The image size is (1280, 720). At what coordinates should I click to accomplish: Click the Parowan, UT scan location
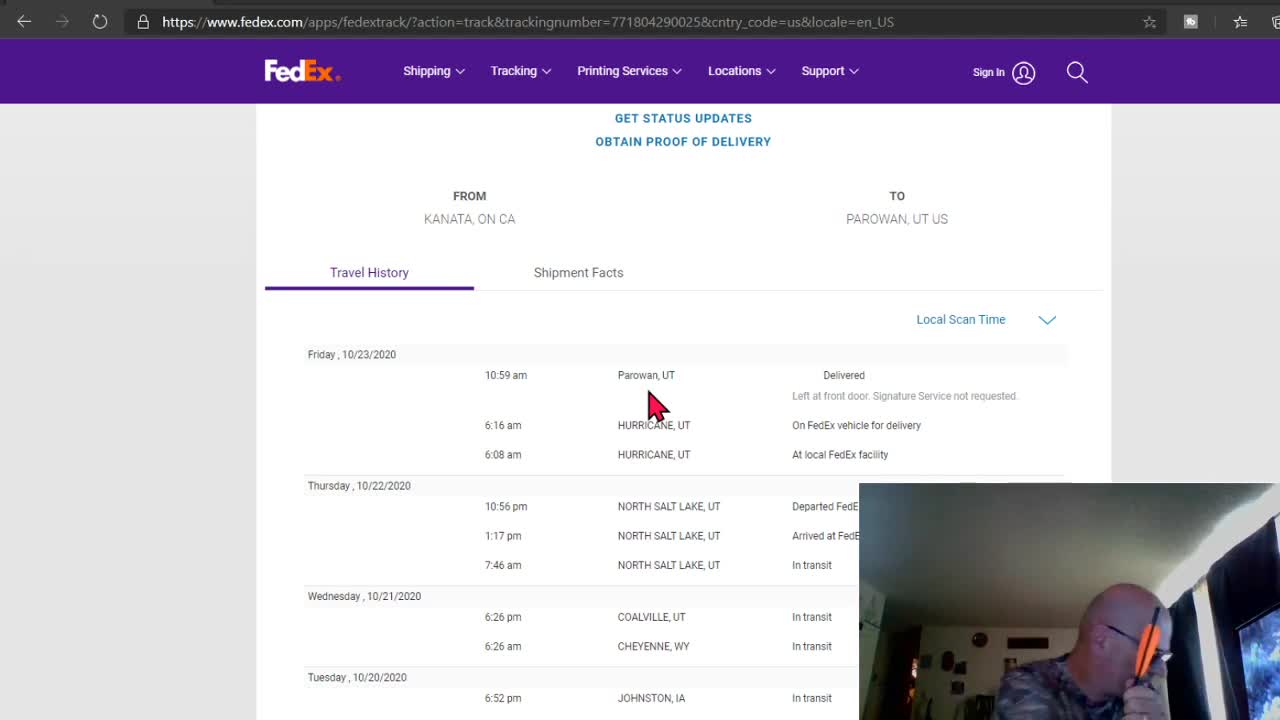pyautogui.click(x=646, y=375)
